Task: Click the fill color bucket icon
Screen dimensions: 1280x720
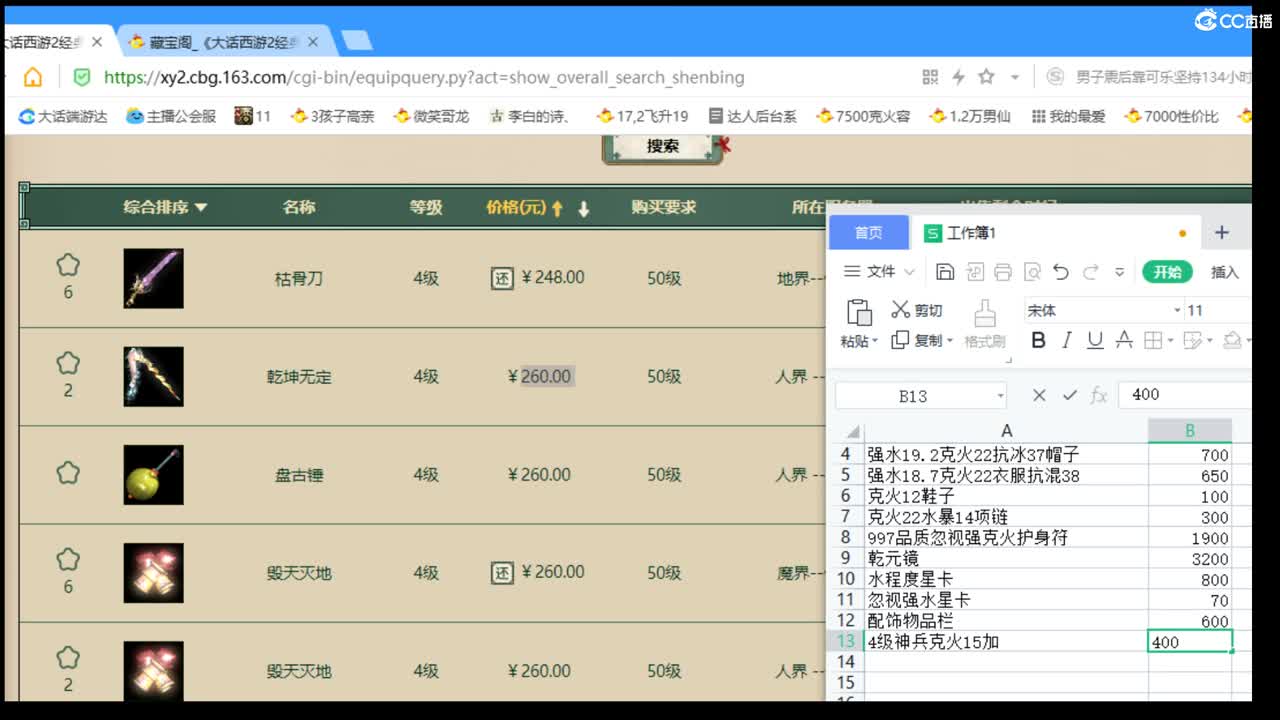Action: point(1232,341)
